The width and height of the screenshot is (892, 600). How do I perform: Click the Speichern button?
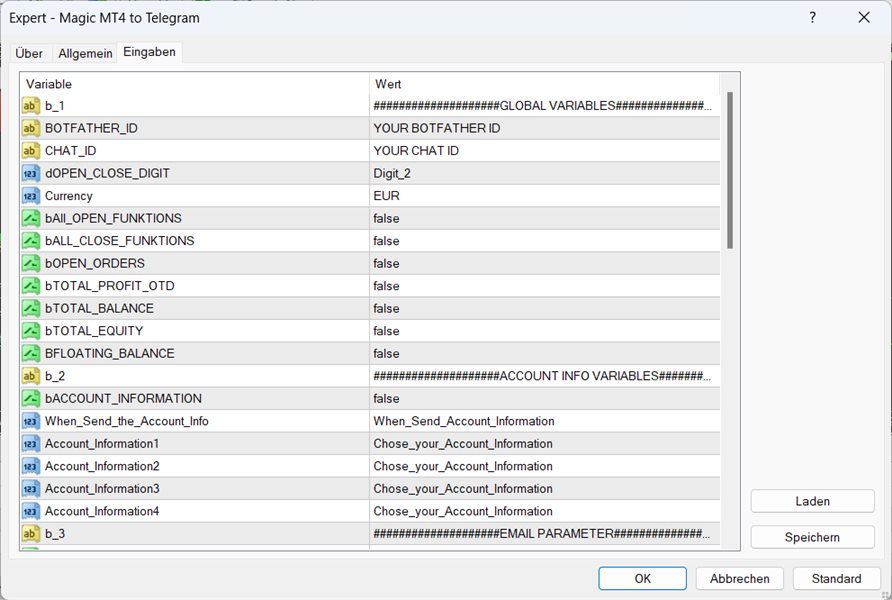click(812, 537)
